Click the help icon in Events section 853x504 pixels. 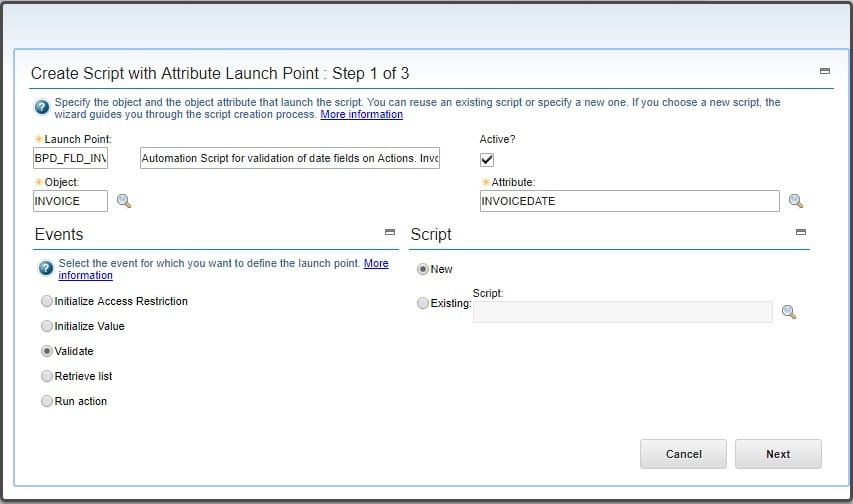(46, 268)
